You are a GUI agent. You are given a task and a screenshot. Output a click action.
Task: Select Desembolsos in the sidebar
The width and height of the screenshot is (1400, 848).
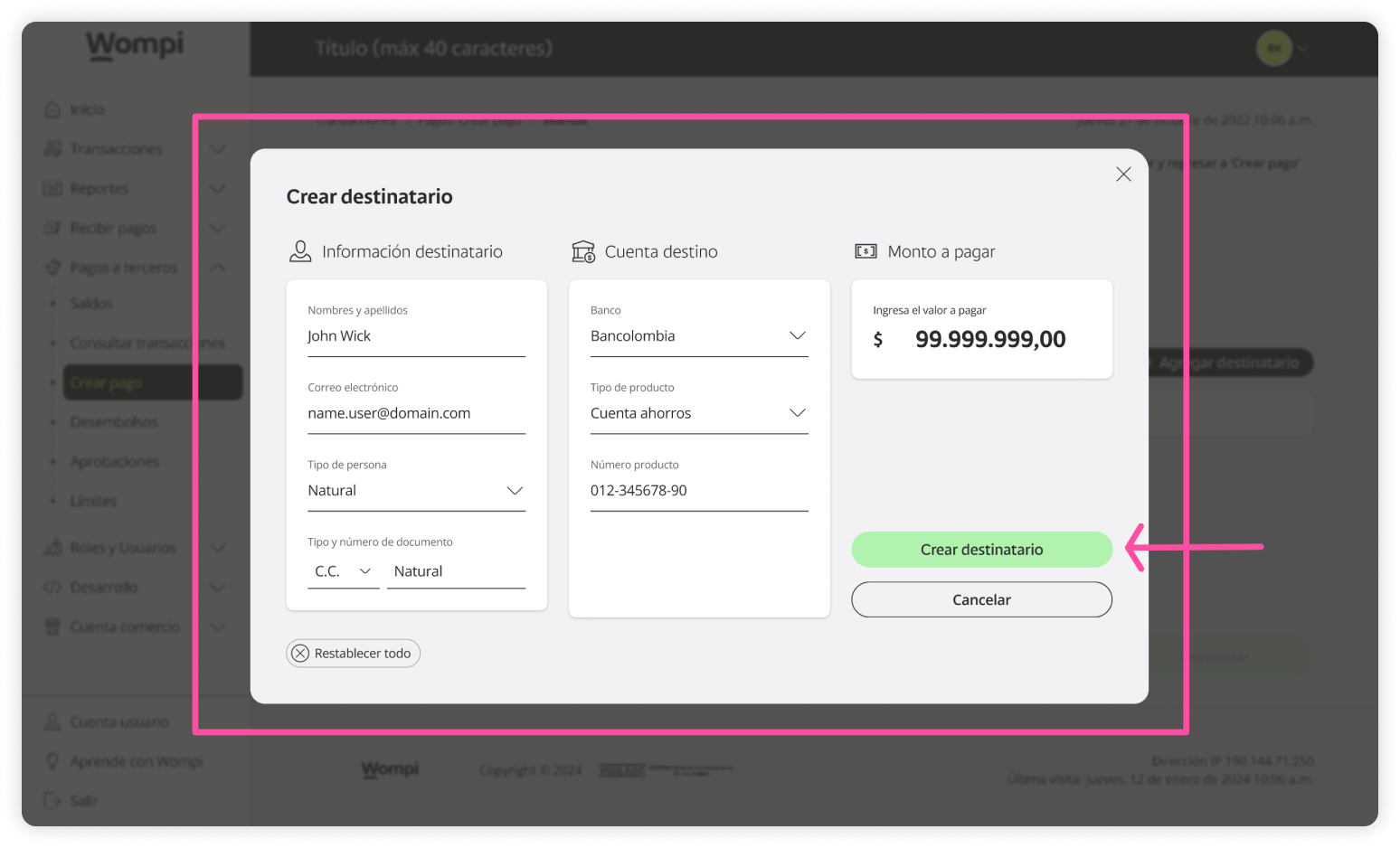(x=114, y=422)
